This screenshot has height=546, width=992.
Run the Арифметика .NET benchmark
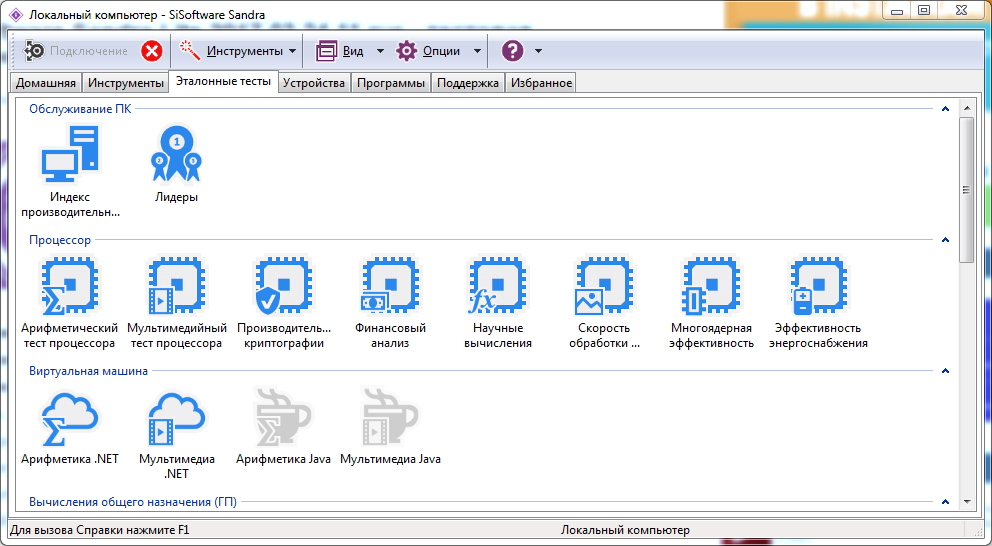pos(69,416)
